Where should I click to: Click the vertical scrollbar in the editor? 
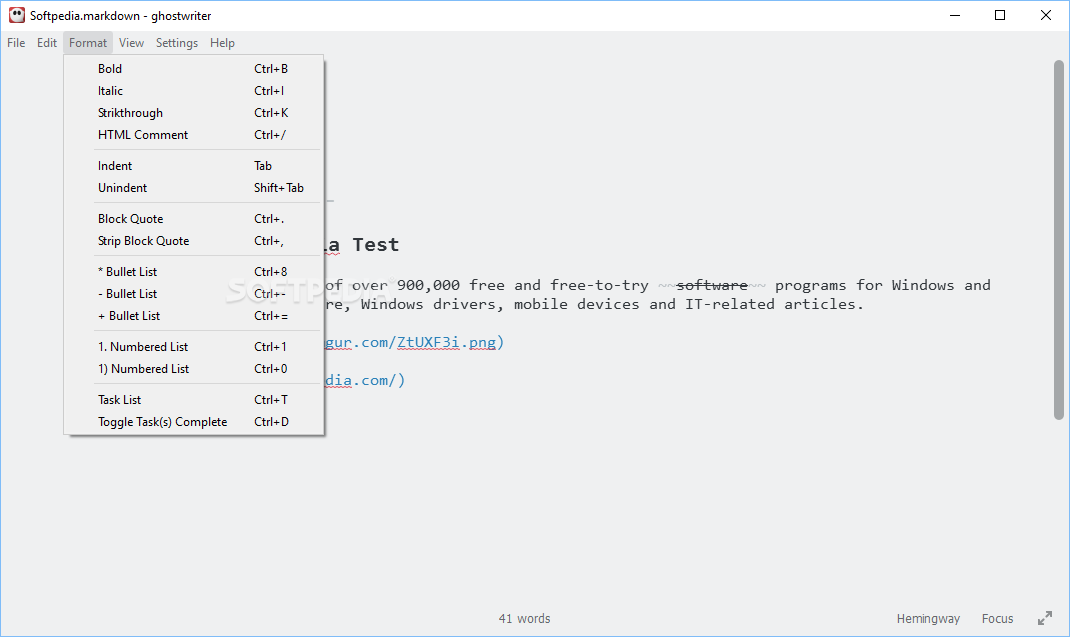[x=1058, y=239]
